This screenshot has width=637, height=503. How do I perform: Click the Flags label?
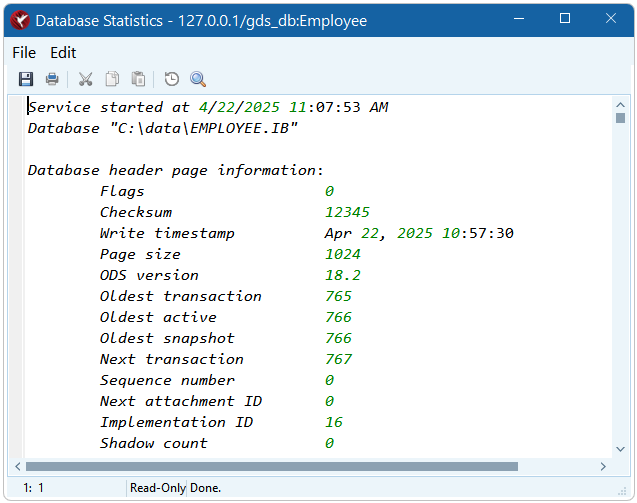coord(122,191)
